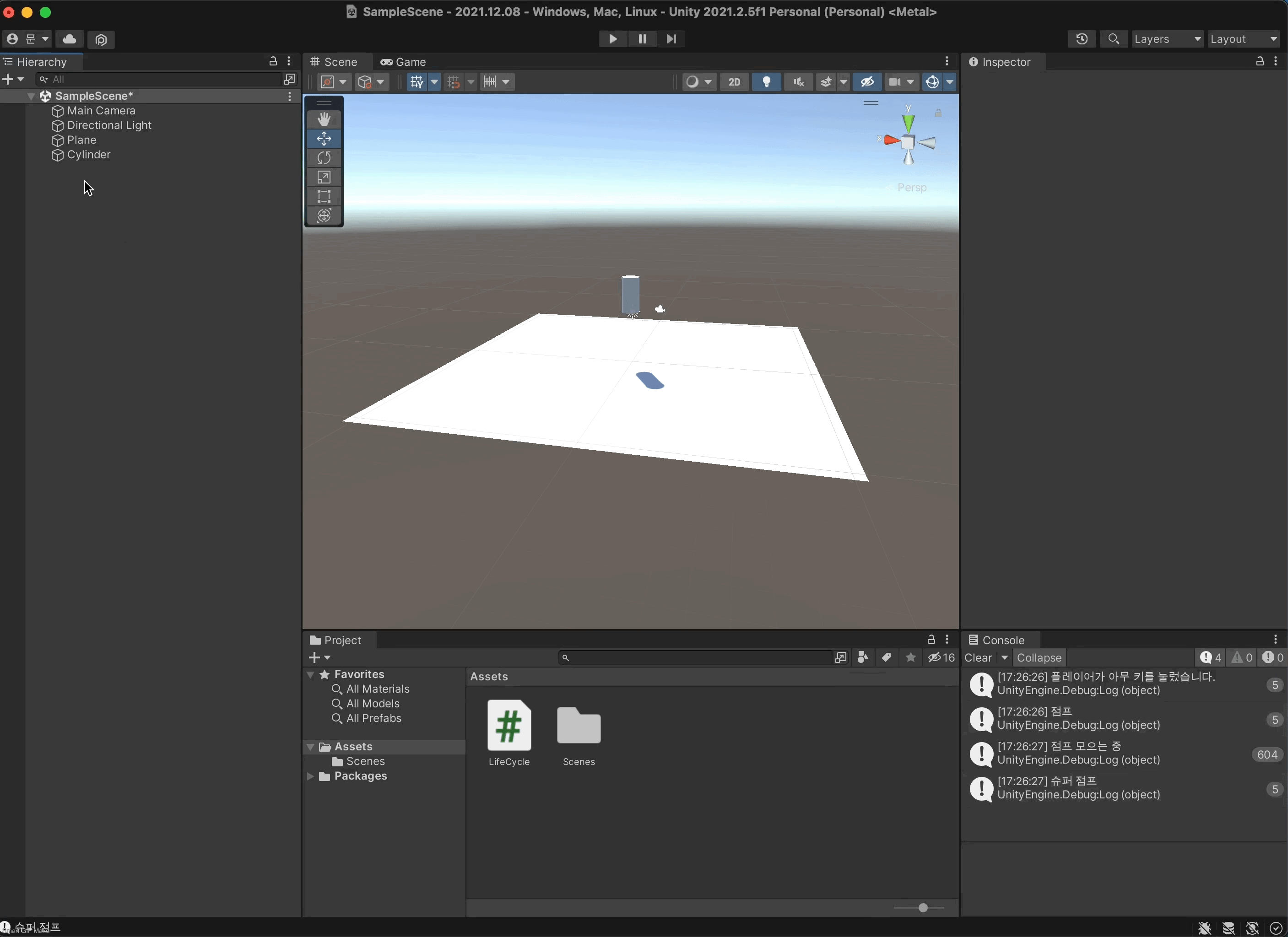
Task: Open the Undo History icon
Action: click(x=1081, y=38)
